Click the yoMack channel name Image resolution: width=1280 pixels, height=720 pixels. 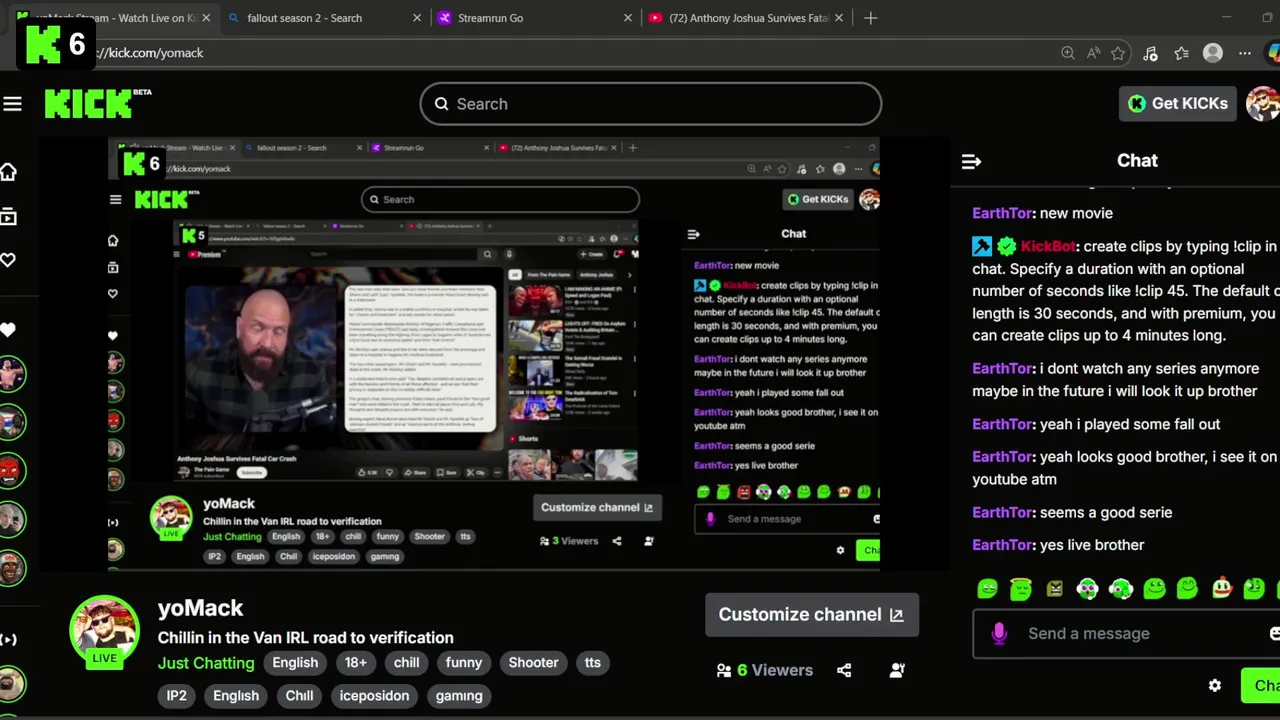click(200, 608)
